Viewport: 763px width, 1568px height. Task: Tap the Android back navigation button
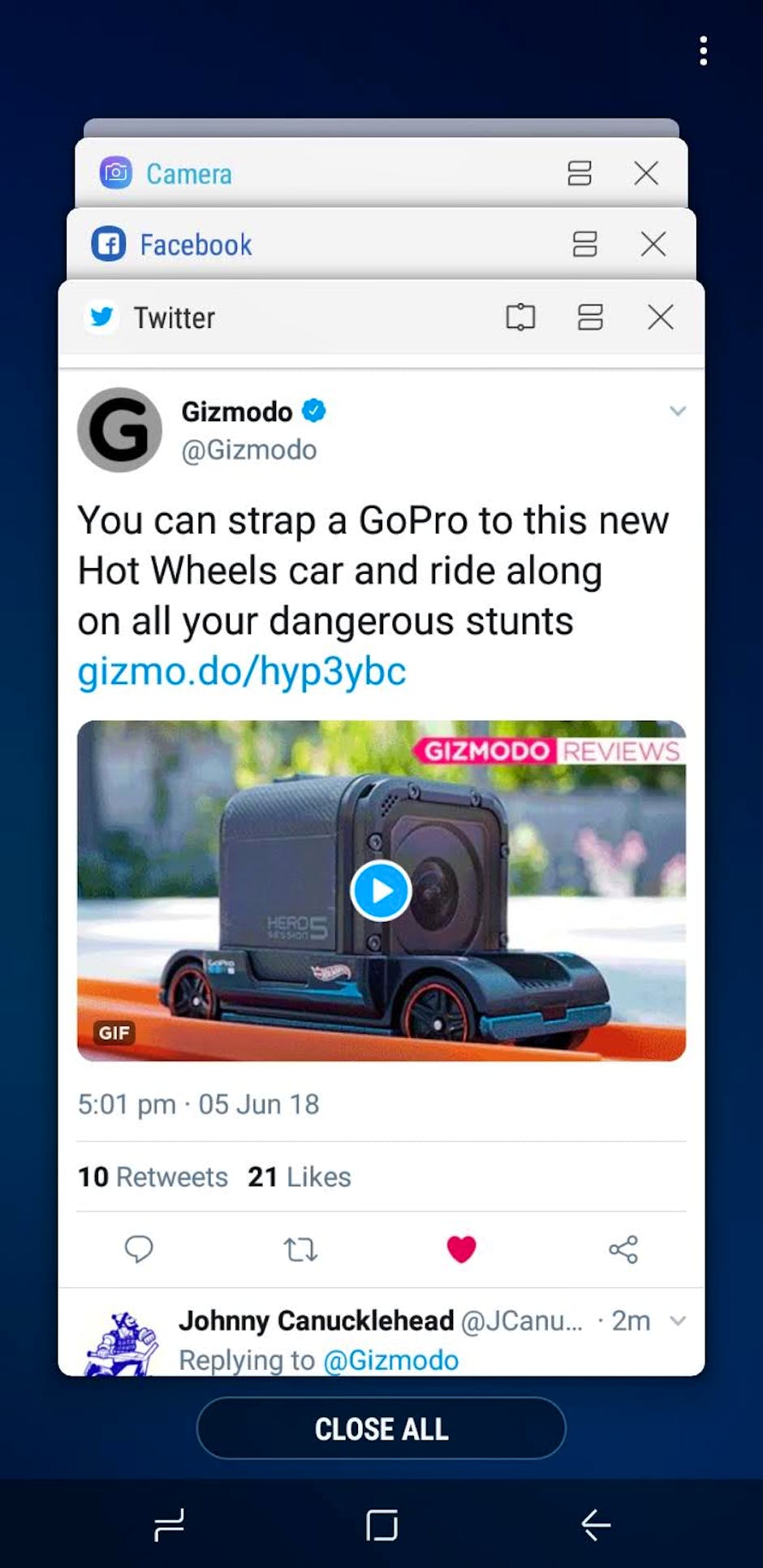[x=596, y=1526]
